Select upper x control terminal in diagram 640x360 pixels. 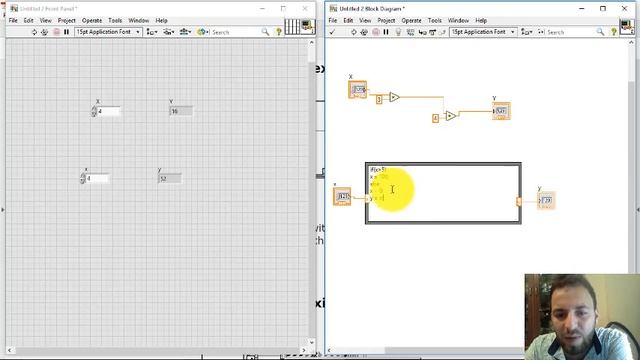click(358, 89)
